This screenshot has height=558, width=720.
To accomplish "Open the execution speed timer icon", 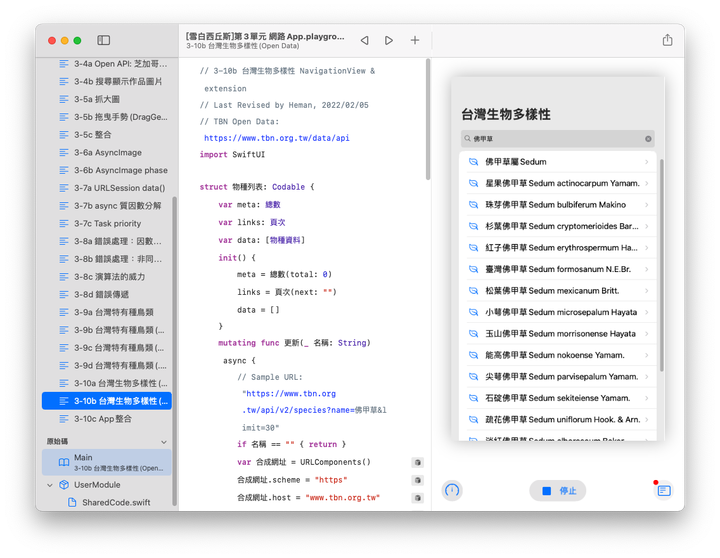I will click(452, 490).
